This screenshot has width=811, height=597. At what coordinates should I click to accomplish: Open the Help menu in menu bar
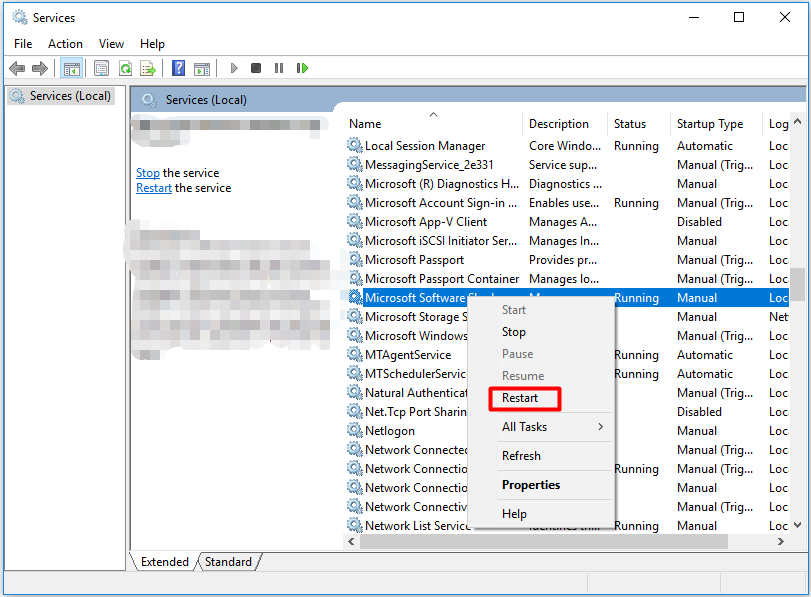pyautogui.click(x=152, y=44)
